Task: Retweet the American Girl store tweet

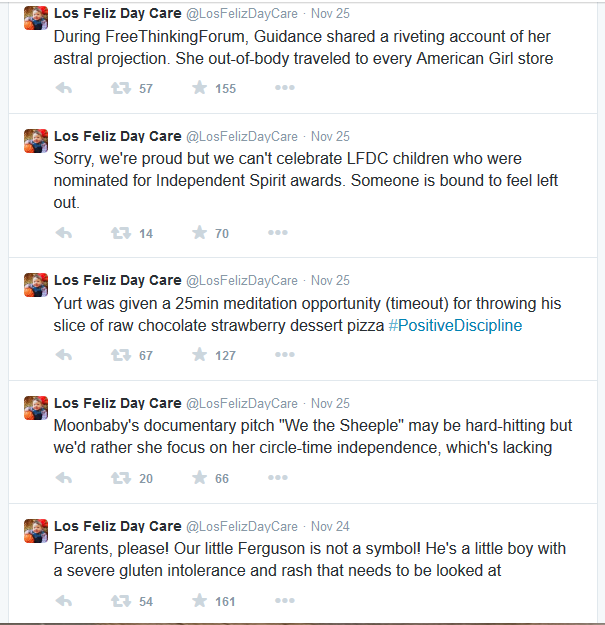Action: (121, 88)
